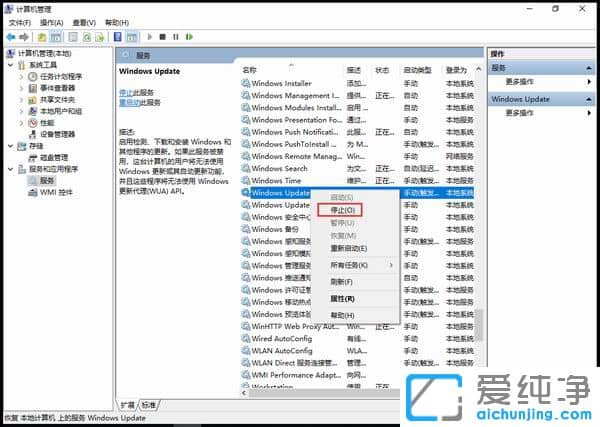600x427 pixels.
Task: Expand the 事件查看器 tree node
Action: coord(21,88)
